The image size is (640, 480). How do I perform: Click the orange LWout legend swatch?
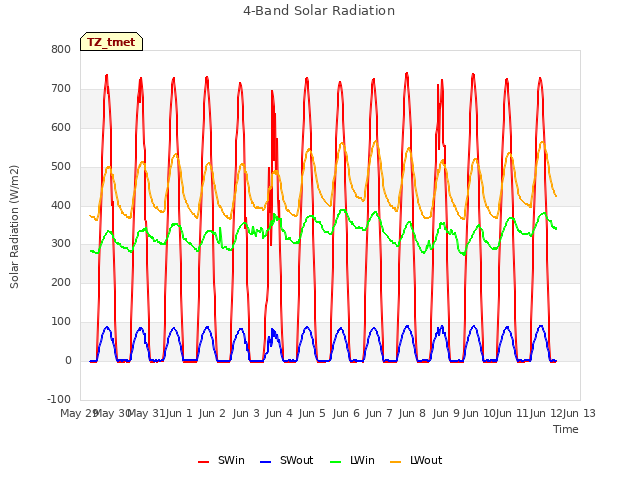point(396,462)
